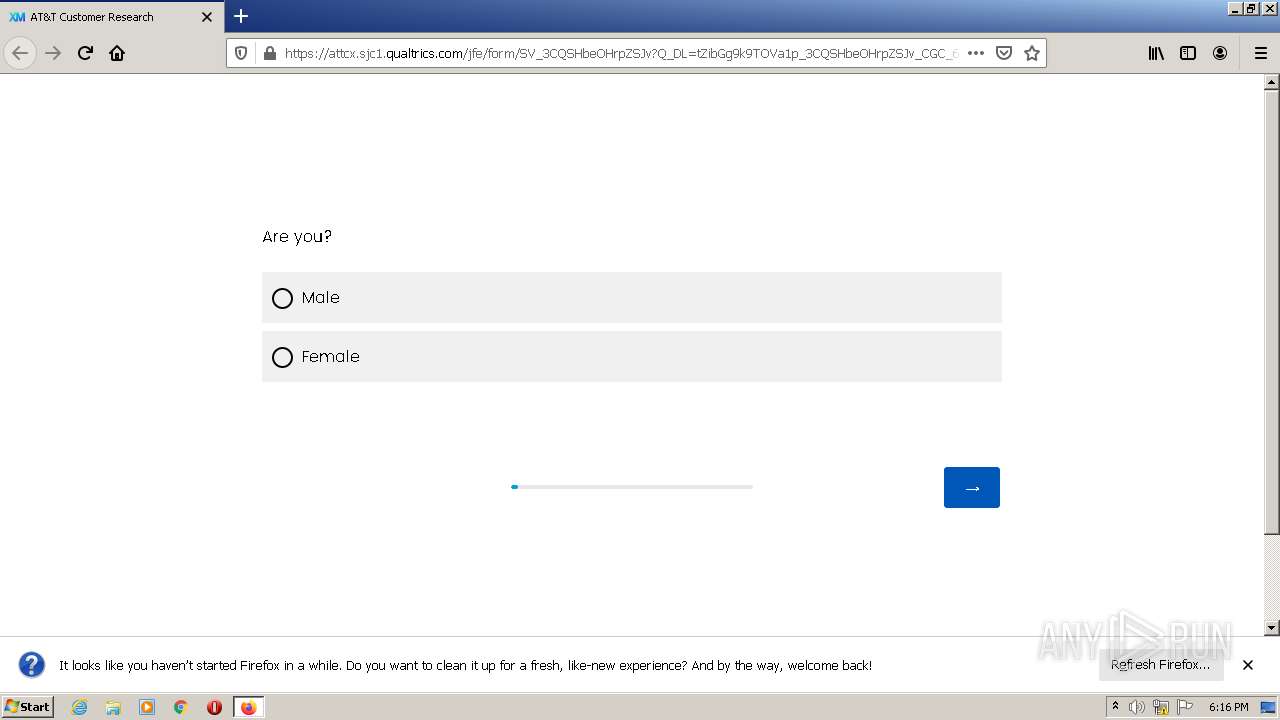Image resolution: width=1280 pixels, height=720 pixels.
Task: Click the notification question mark icon
Action: [32, 665]
